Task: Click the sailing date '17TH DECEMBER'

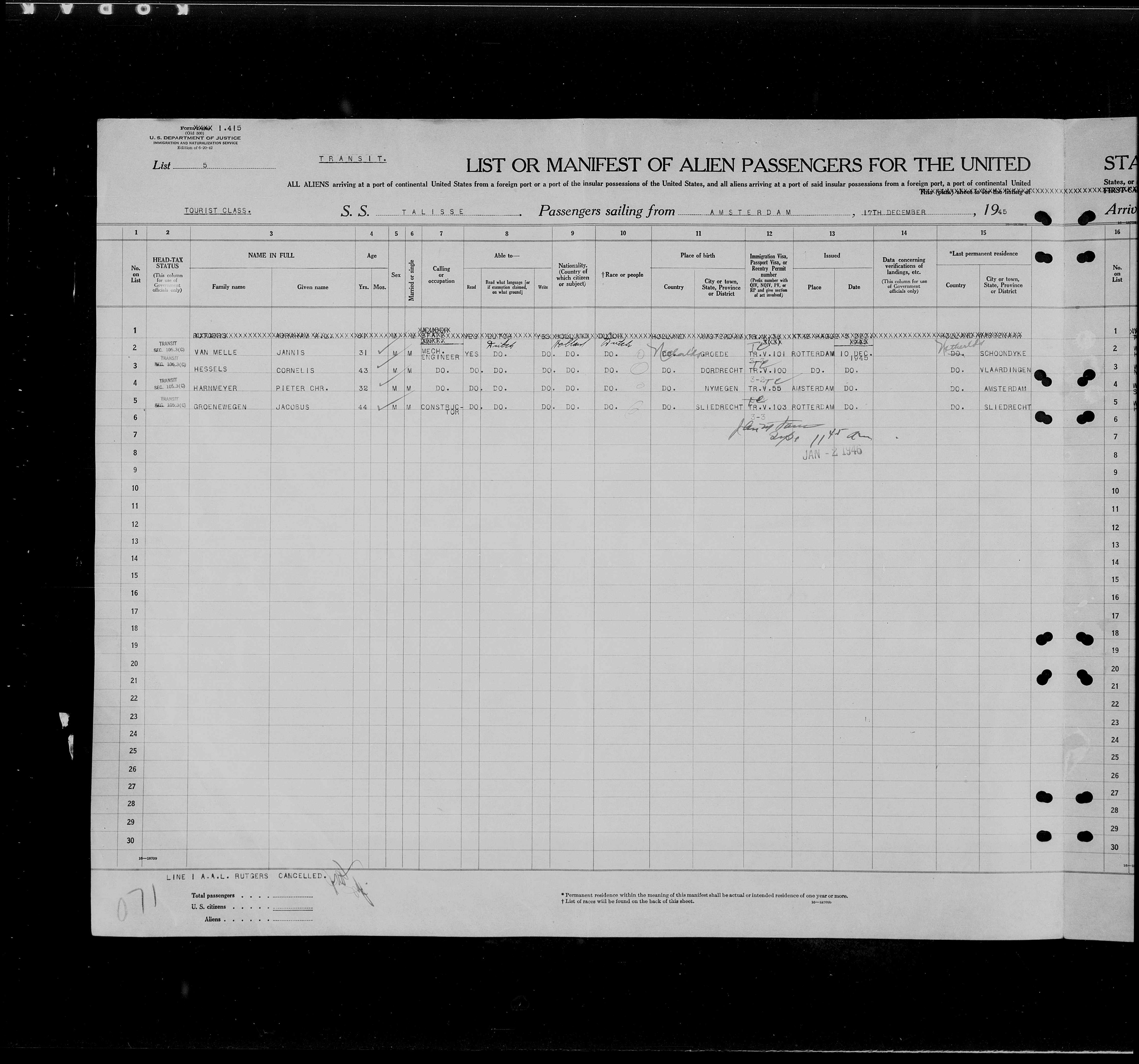Action: [x=894, y=212]
